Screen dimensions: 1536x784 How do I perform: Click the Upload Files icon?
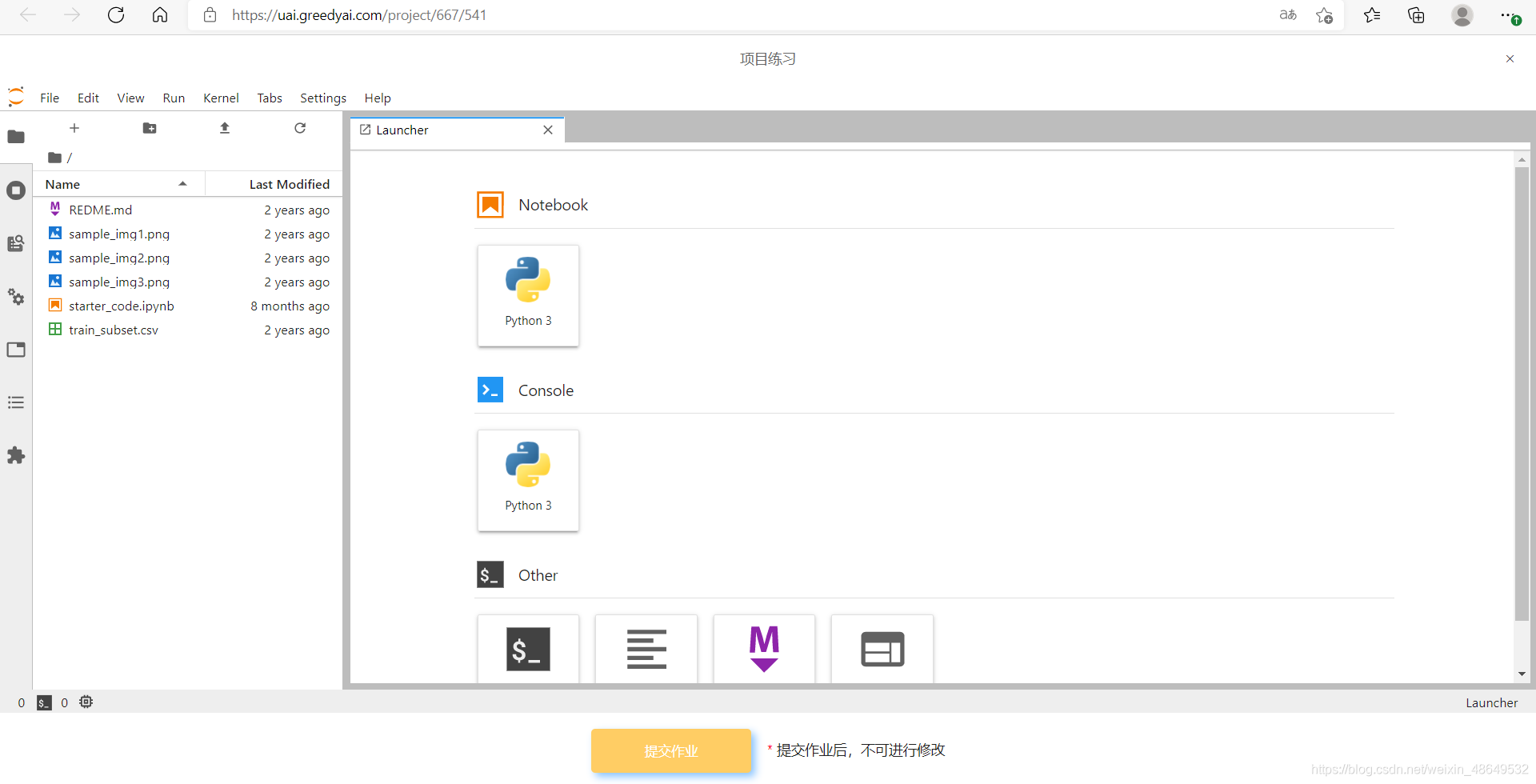225,128
